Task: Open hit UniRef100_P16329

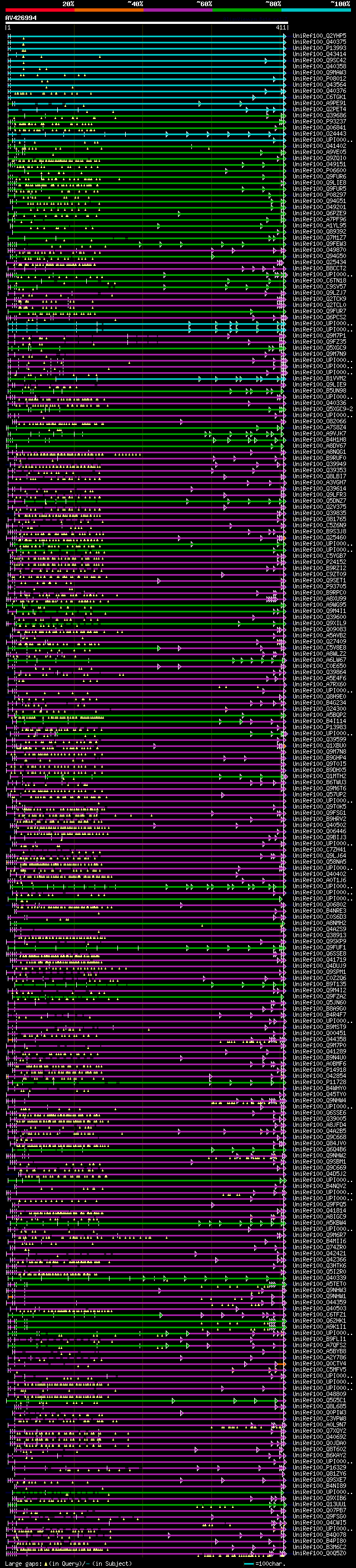Action: [319, 1467]
